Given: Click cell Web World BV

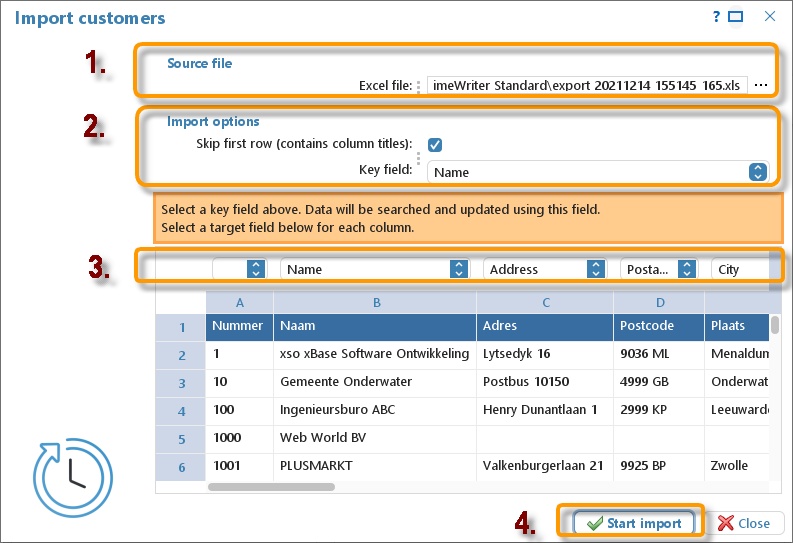Looking at the screenshot, I should tap(375, 438).
